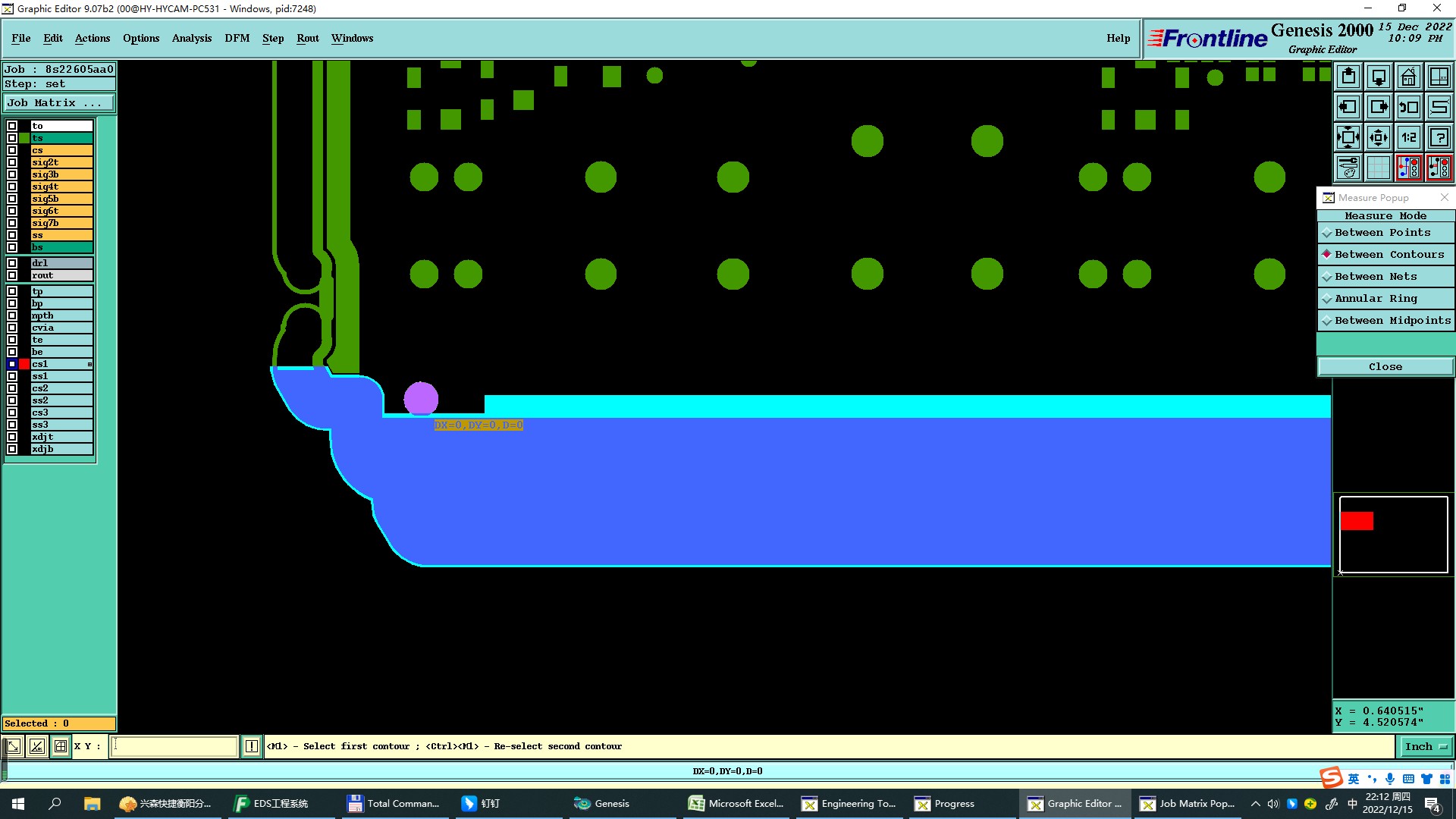The width and height of the screenshot is (1456, 819).
Task: Open the DFM menu
Action: tap(237, 38)
